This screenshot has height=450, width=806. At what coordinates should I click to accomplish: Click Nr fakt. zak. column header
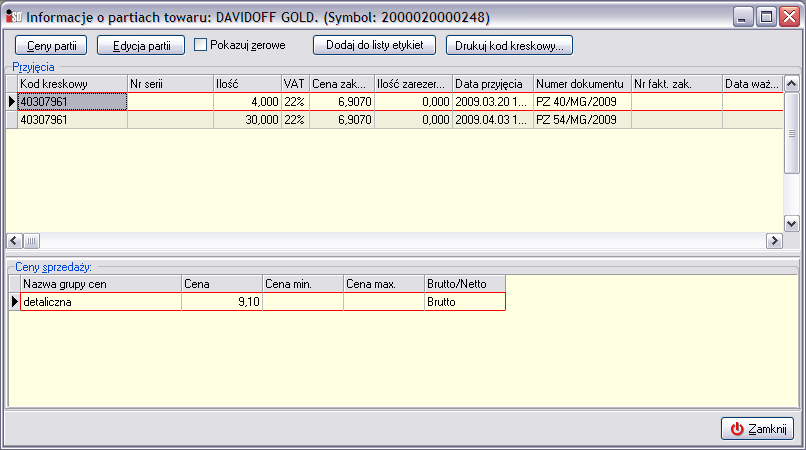pos(677,84)
